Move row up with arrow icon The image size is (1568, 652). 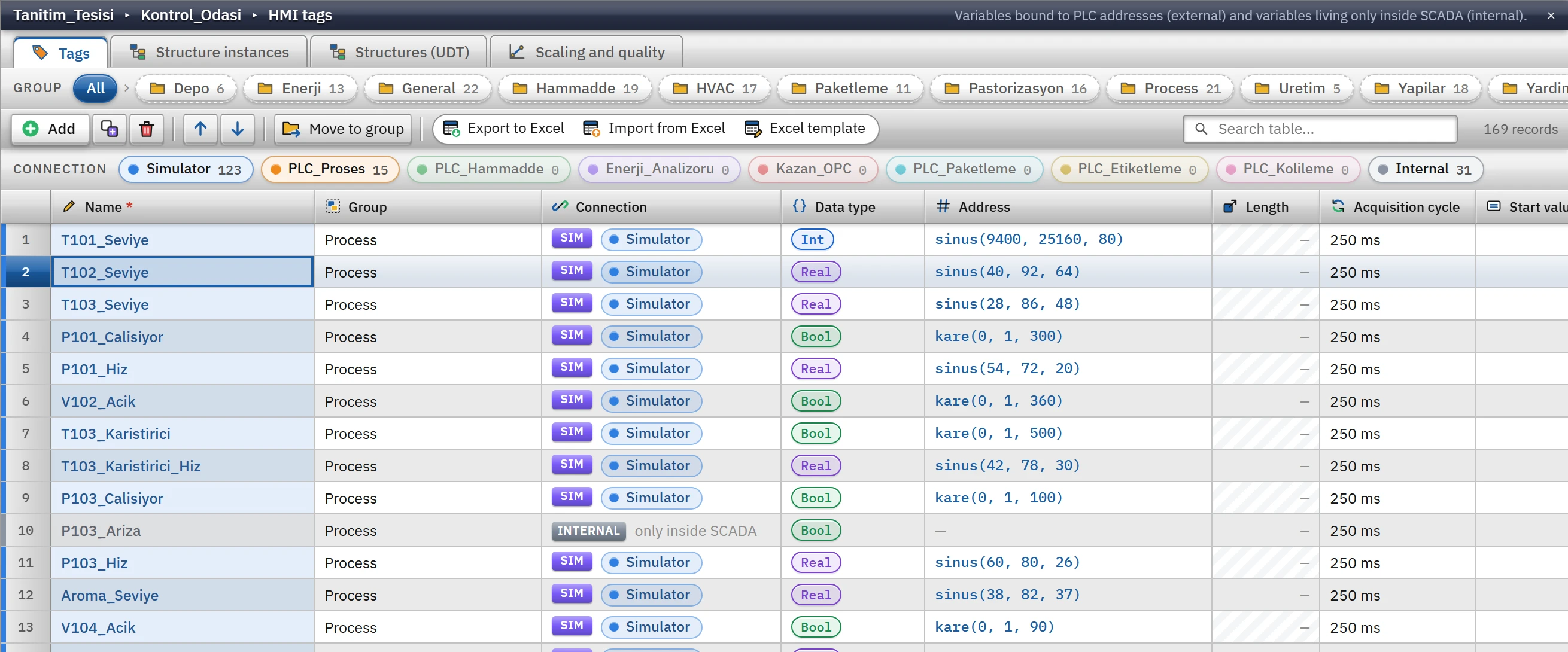(x=200, y=129)
